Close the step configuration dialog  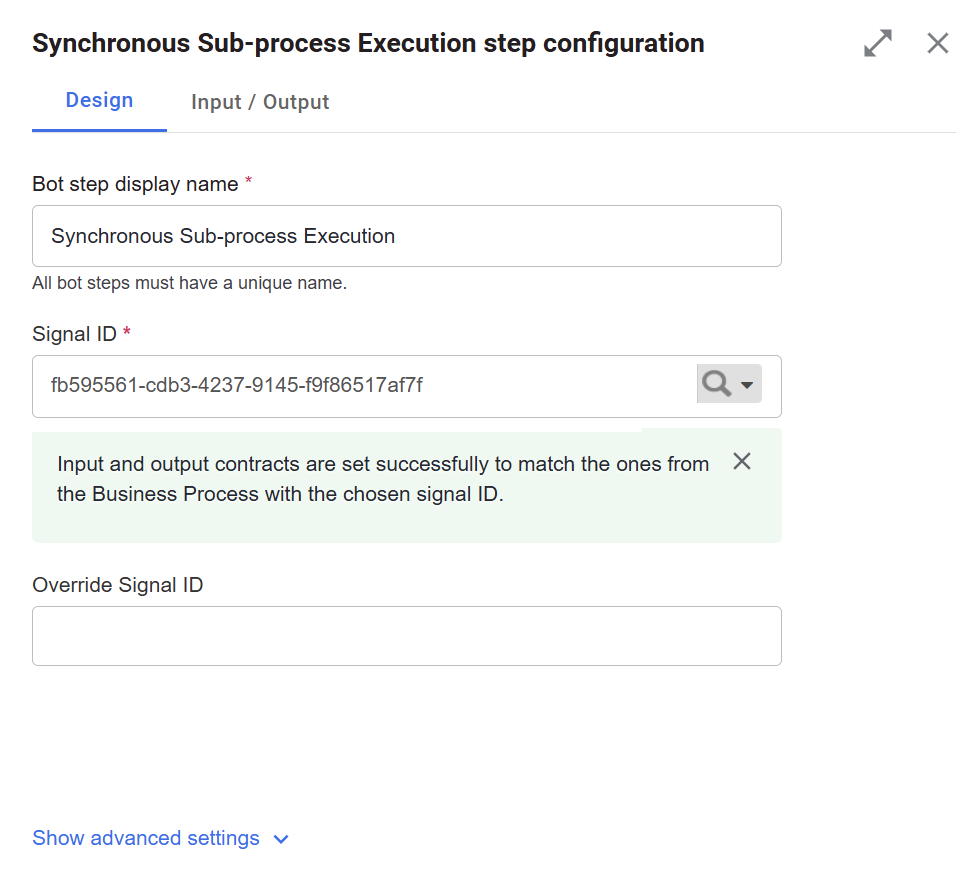[938, 43]
